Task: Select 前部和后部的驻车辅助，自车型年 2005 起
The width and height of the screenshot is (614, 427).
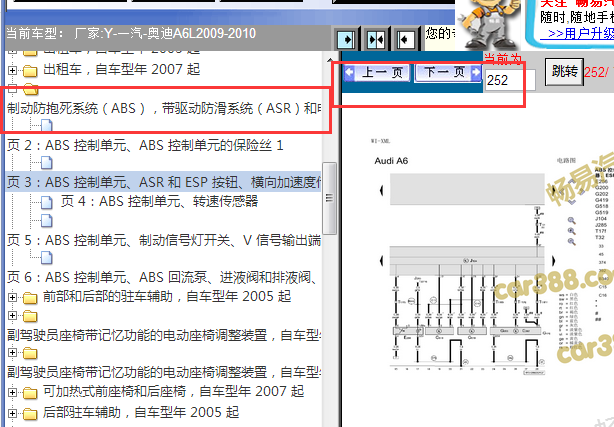Action: point(167,297)
